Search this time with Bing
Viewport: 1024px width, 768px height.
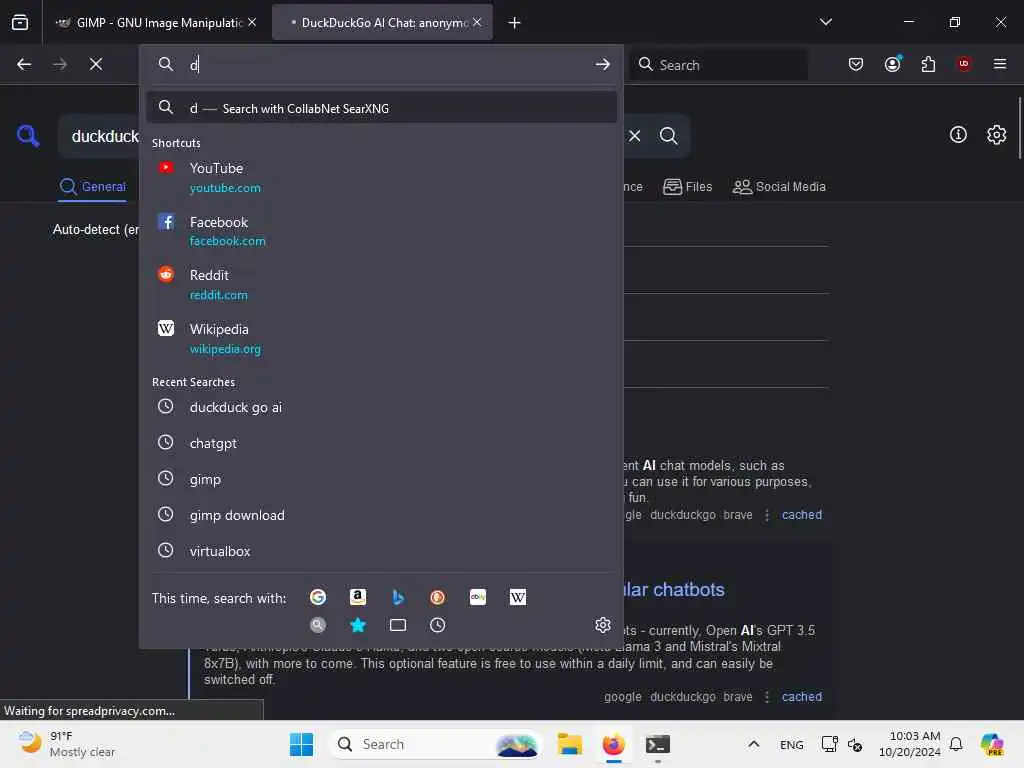click(398, 597)
